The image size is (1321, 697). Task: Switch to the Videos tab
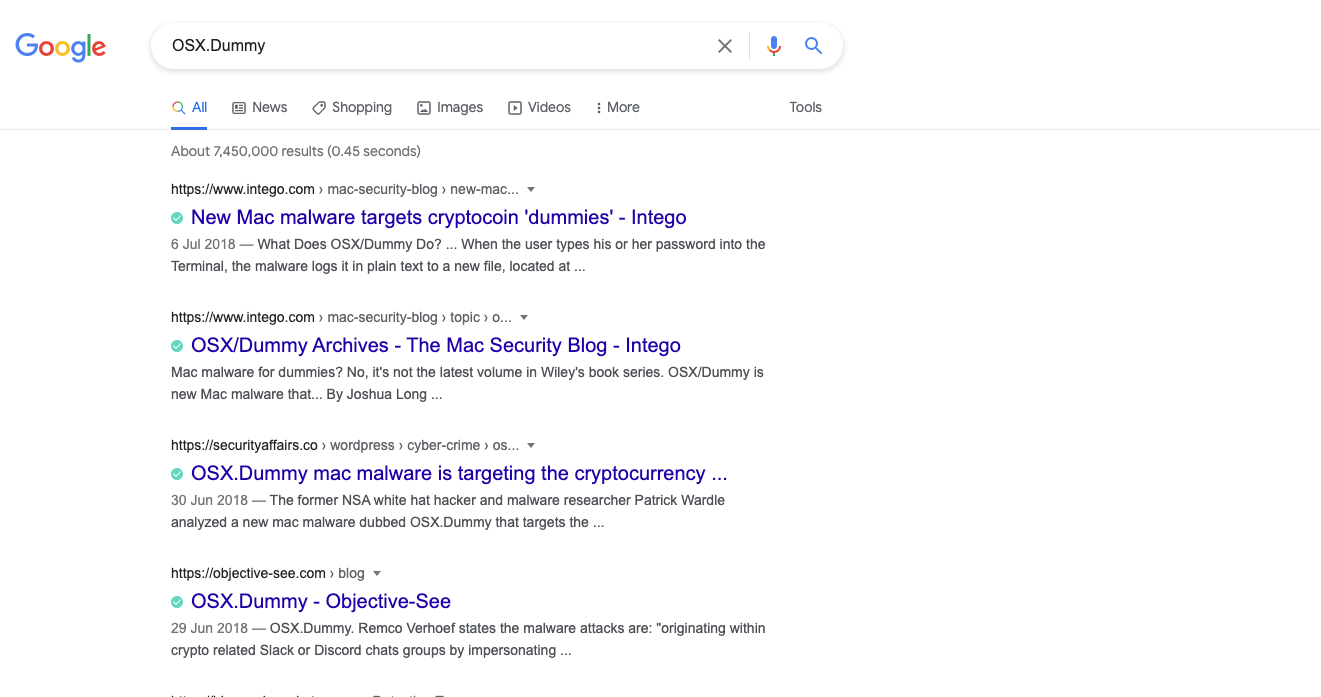[x=540, y=108]
